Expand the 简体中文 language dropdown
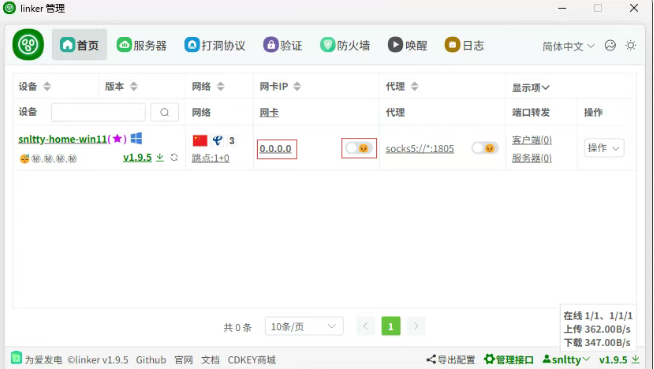The height and width of the screenshot is (369, 654). pos(568,46)
